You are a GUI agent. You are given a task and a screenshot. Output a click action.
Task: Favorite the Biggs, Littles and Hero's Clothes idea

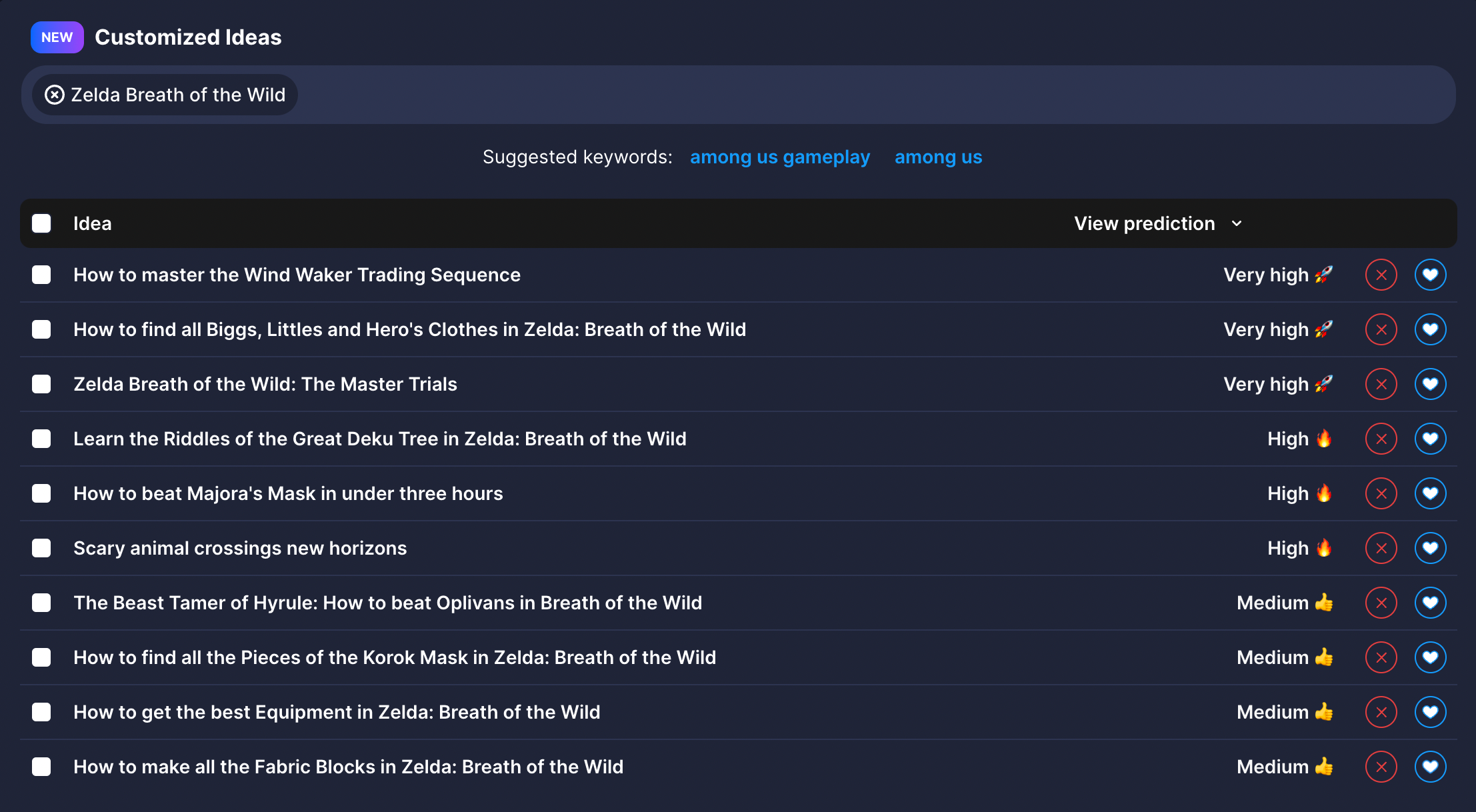pyautogui.click(x=1430, y=329)
